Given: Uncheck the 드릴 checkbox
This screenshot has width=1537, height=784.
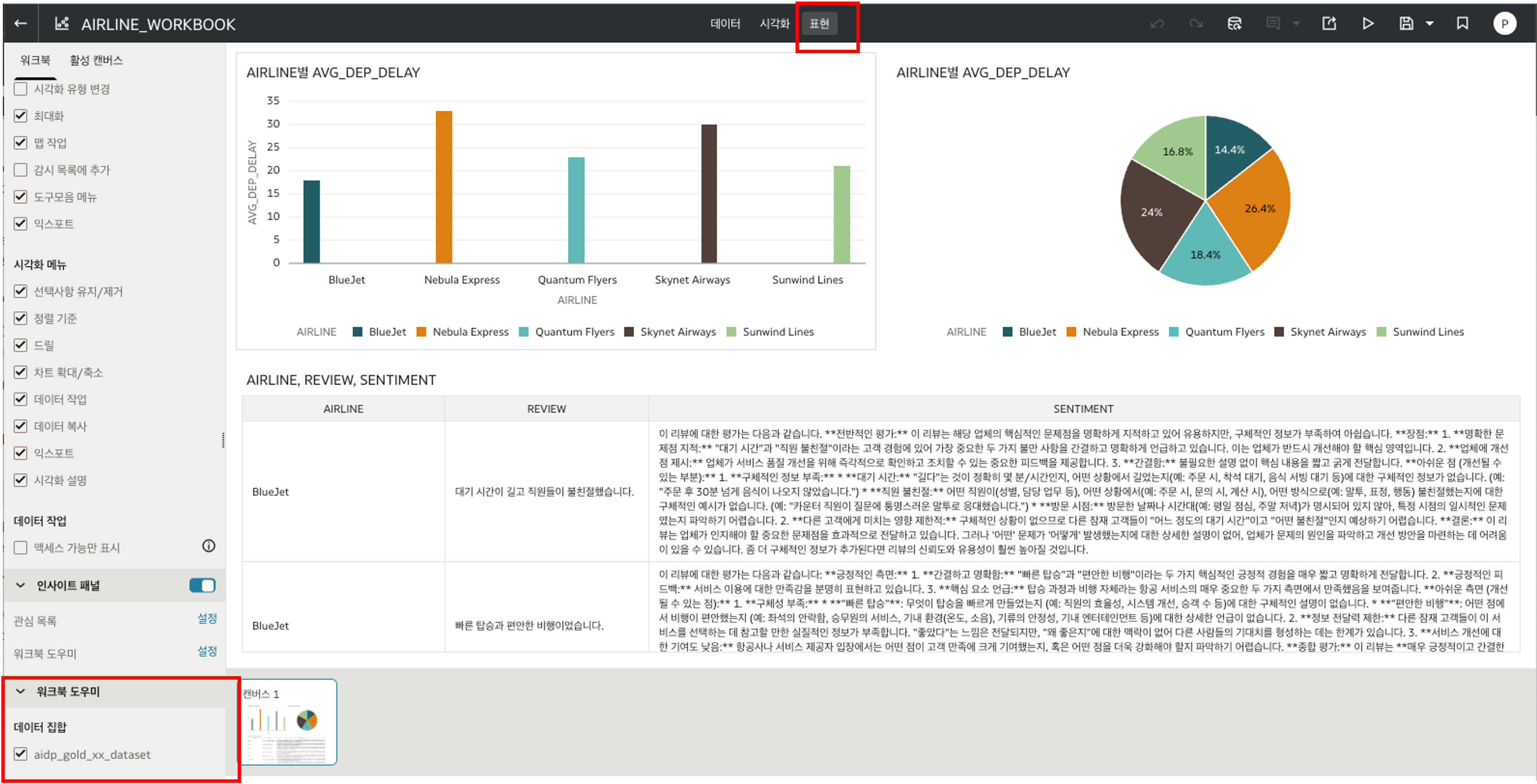Looking at the screenshot, I should [21, 346].
